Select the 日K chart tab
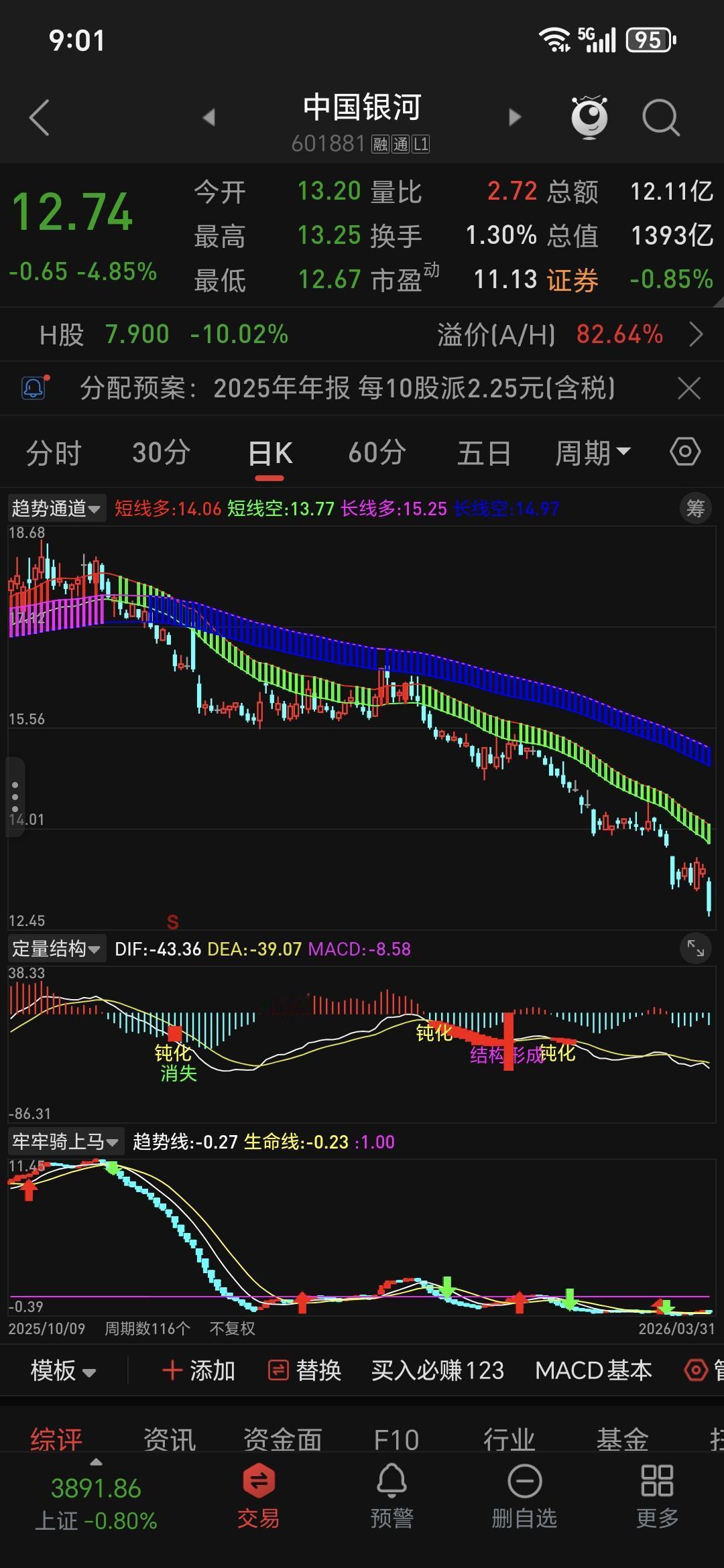Screen dimensions: 724x1568 pos(269,453)
